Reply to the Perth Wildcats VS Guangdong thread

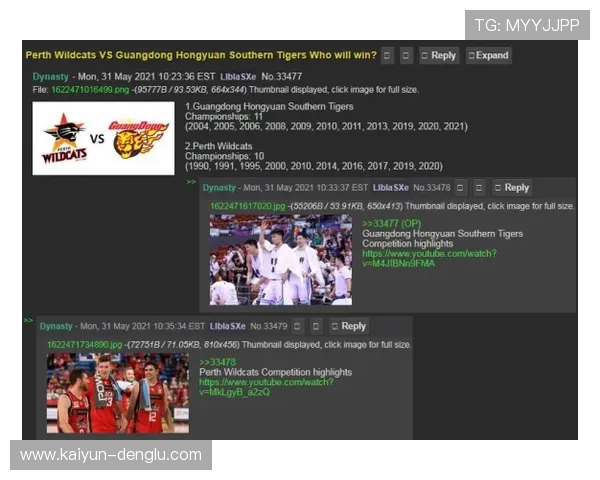point(439,56)
